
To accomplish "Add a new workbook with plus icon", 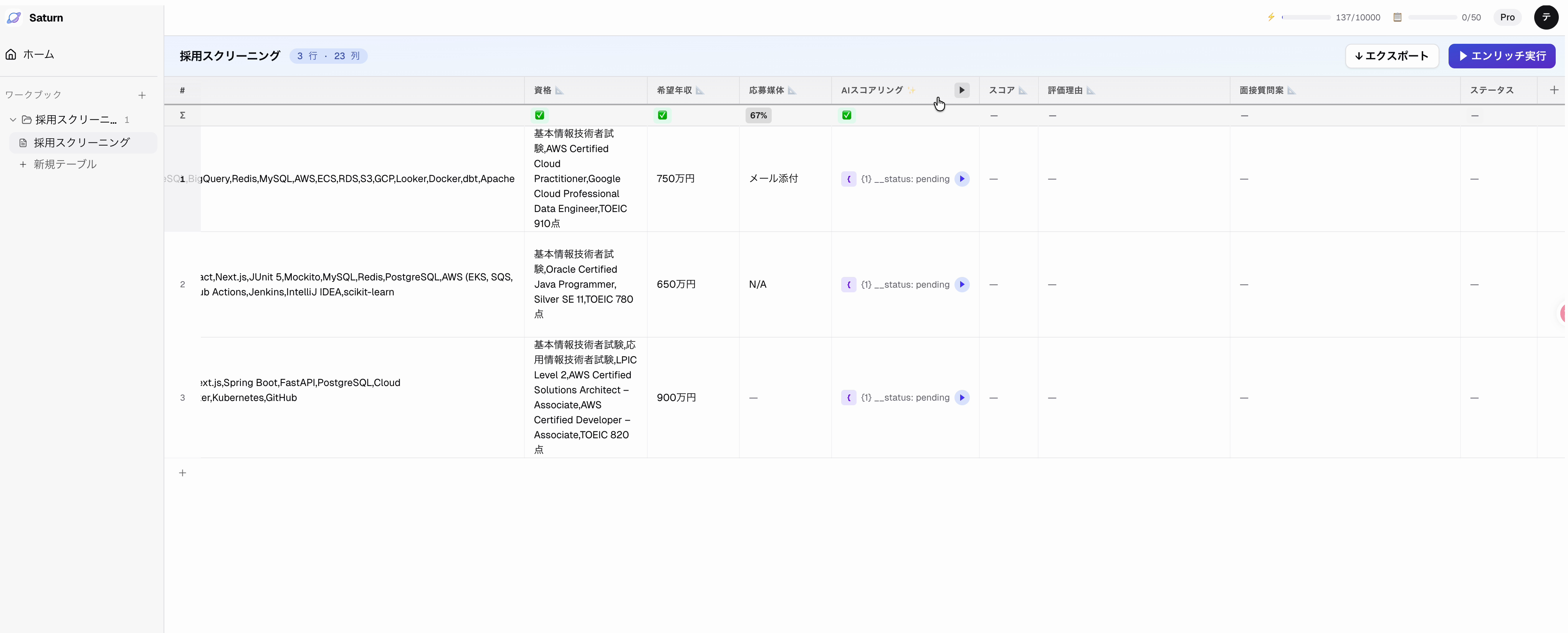I will pos(142,95).
